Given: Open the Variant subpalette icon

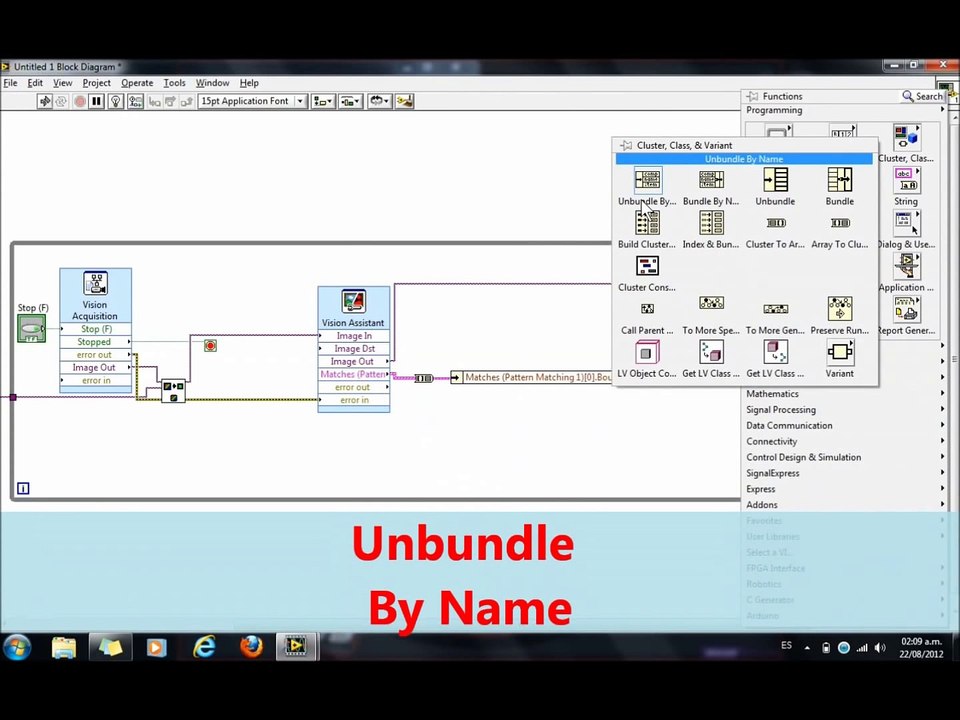Looking at the screenshot, I should coord(839,352).
